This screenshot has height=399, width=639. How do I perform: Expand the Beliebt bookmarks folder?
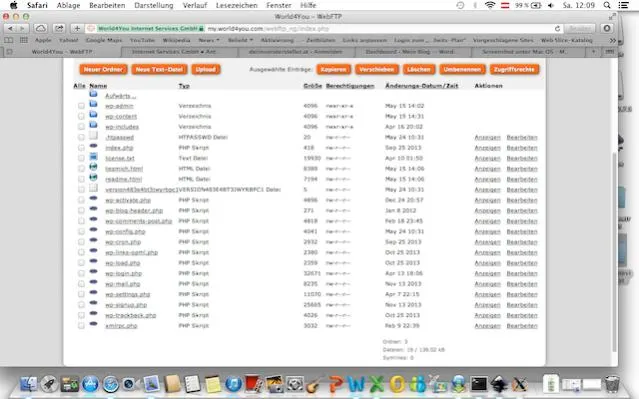pyautogui.click(x=240, y=40)
